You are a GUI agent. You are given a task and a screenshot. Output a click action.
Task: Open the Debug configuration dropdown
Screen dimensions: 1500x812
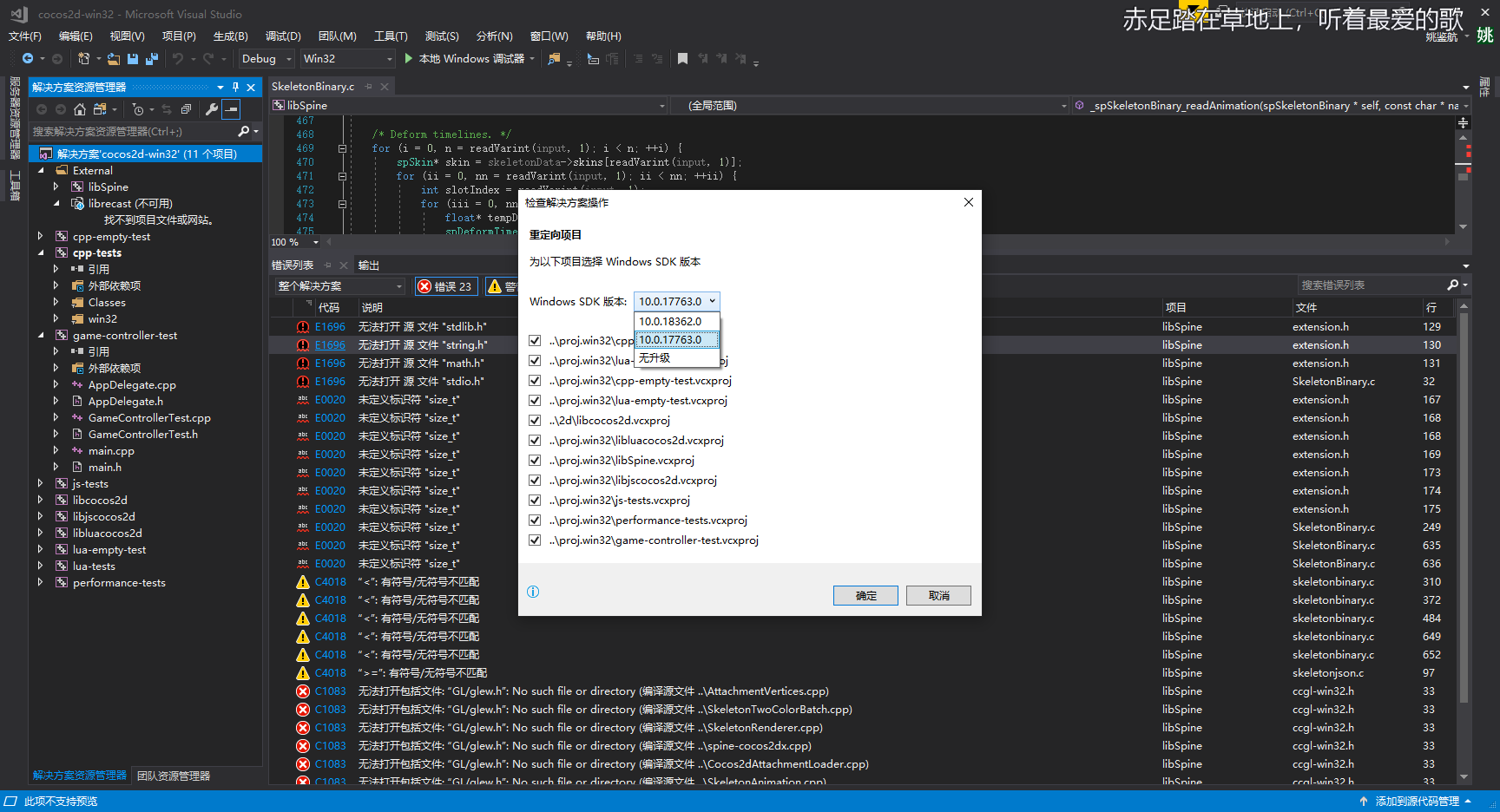266,59
